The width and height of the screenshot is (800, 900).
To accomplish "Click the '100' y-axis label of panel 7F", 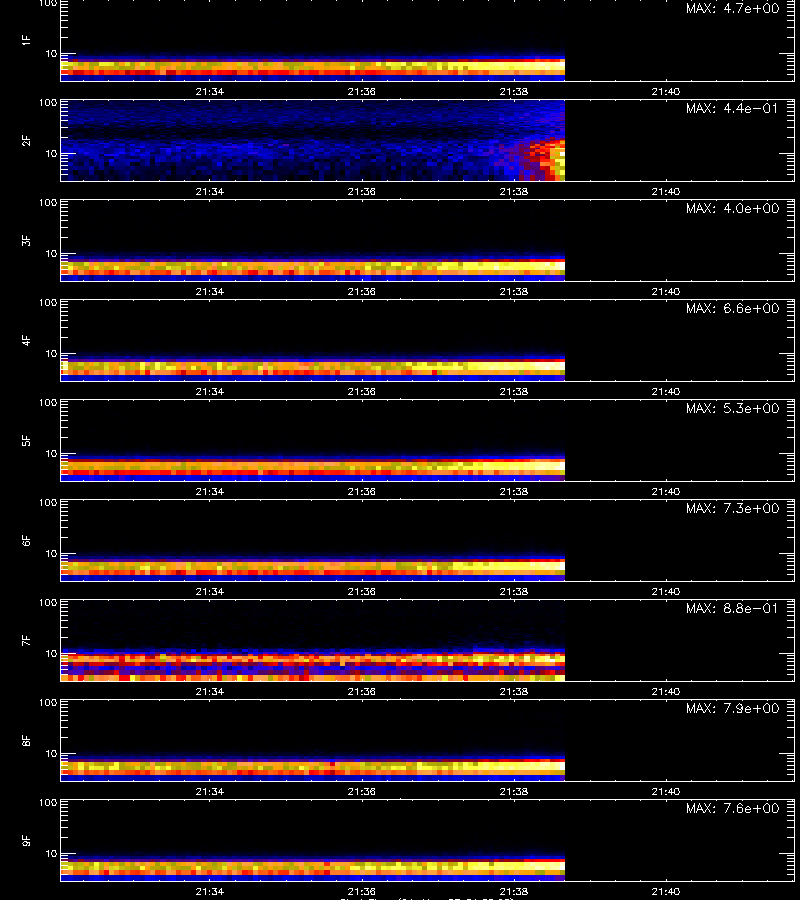I will [x=48, y=603].
